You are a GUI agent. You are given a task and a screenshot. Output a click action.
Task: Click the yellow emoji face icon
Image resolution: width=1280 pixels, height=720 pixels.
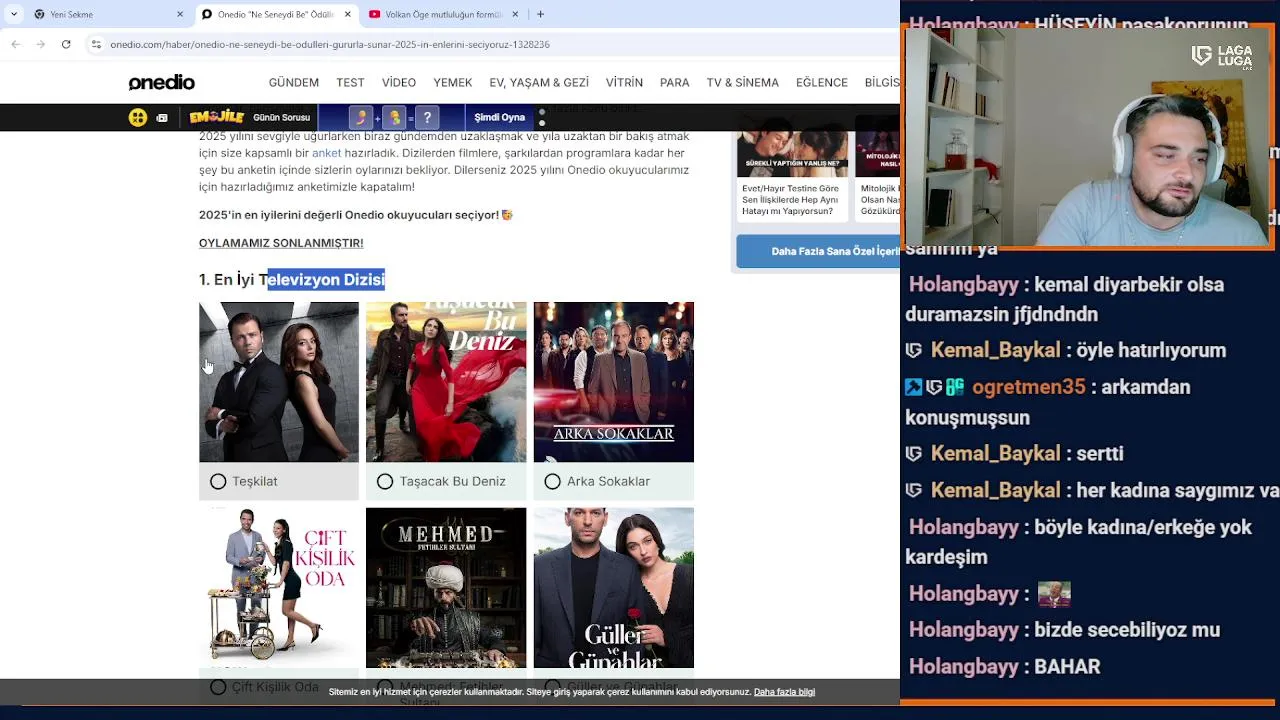[x=138, y=117]
